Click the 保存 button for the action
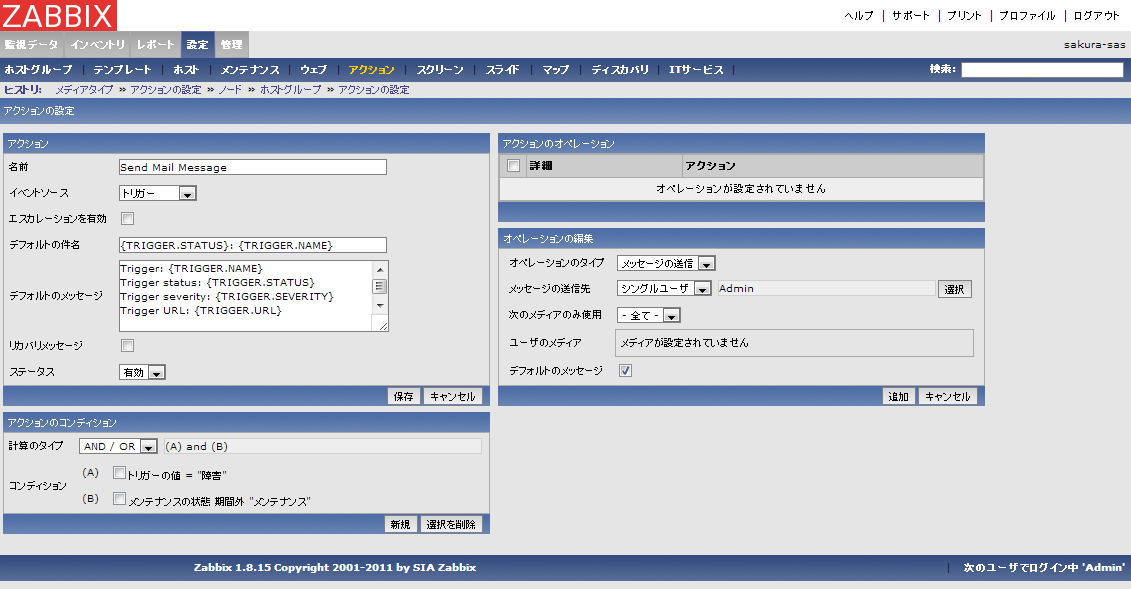 403,396
